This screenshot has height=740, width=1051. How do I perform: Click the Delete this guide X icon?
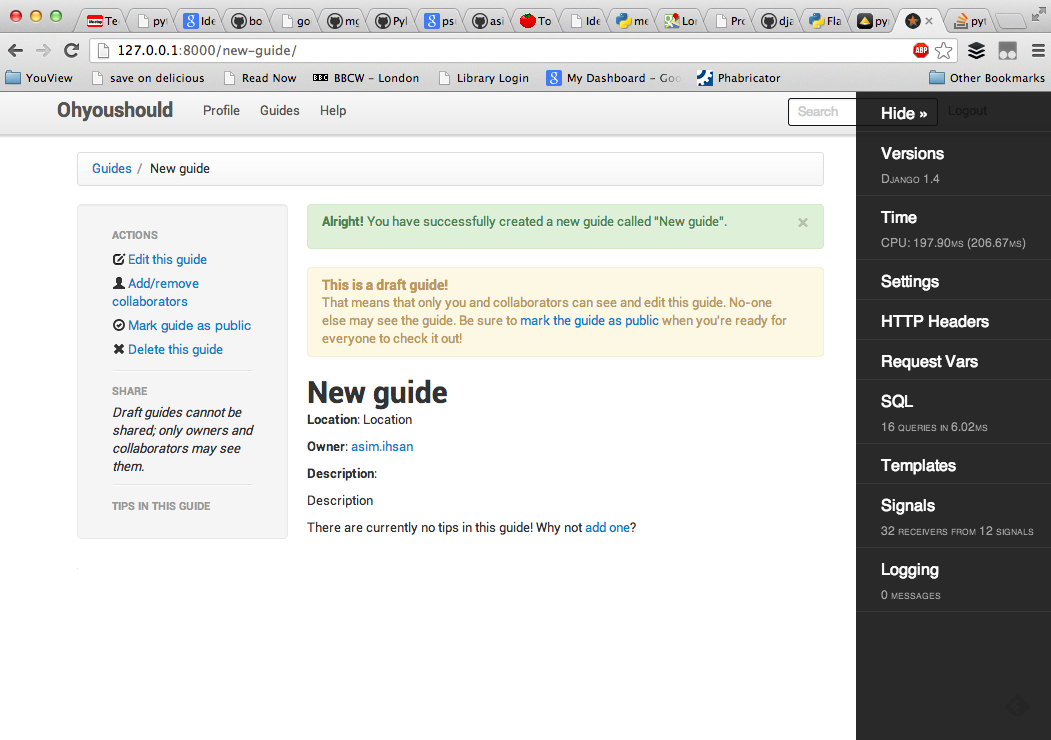pos(119,349)
